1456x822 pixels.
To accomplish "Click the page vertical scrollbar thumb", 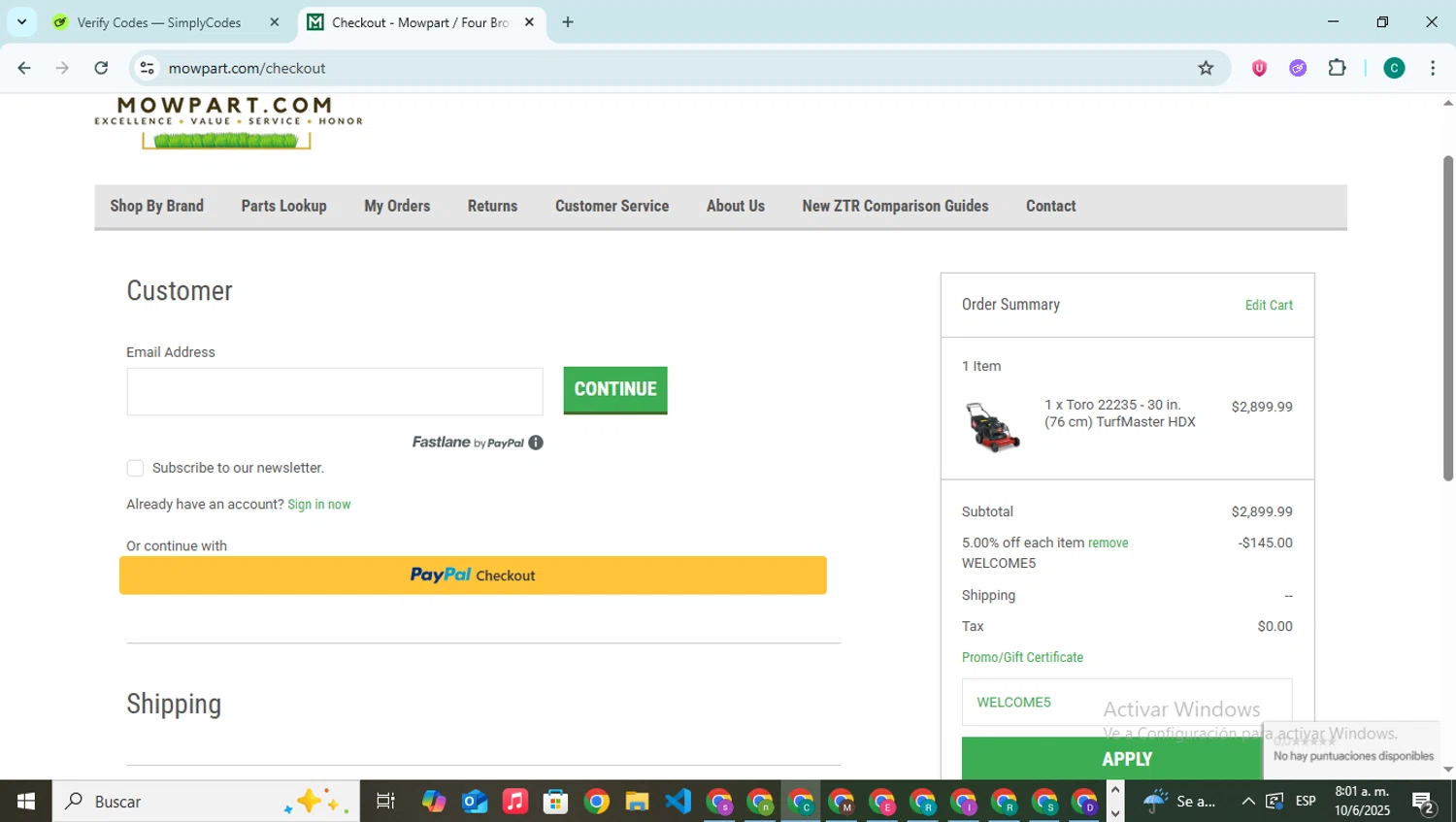I will click(x=1447, y=317).
